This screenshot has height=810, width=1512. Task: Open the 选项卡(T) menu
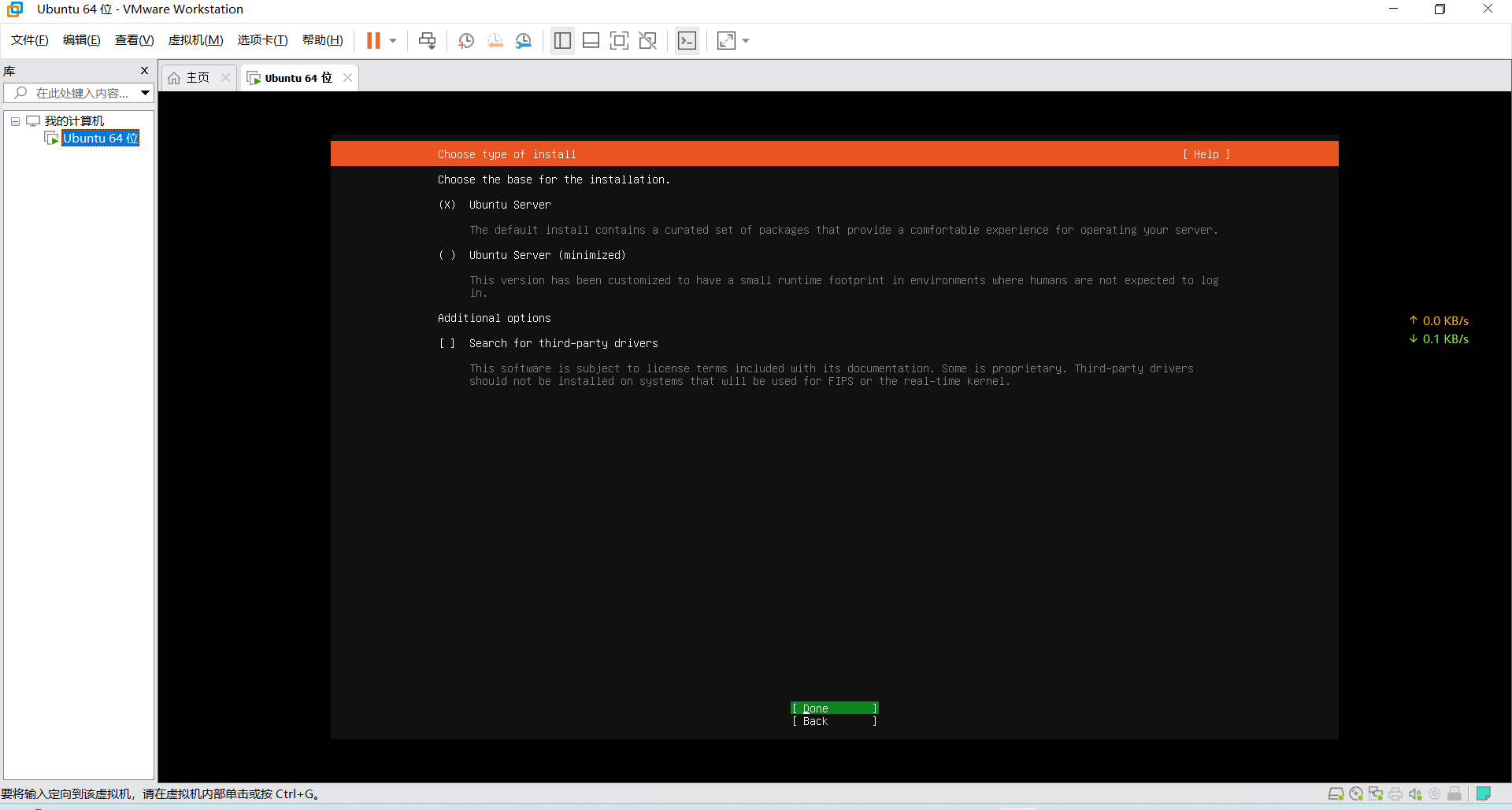(x=262, y=40)
